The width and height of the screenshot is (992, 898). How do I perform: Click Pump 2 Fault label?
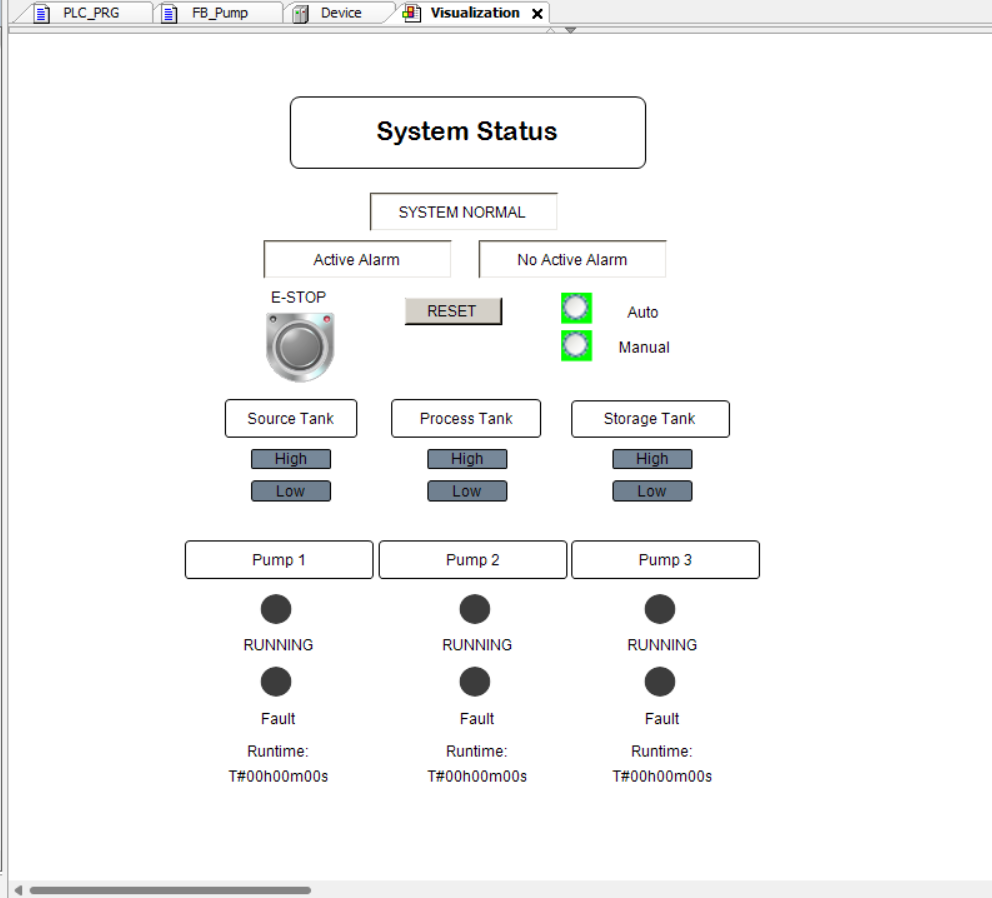coord(477,718)
